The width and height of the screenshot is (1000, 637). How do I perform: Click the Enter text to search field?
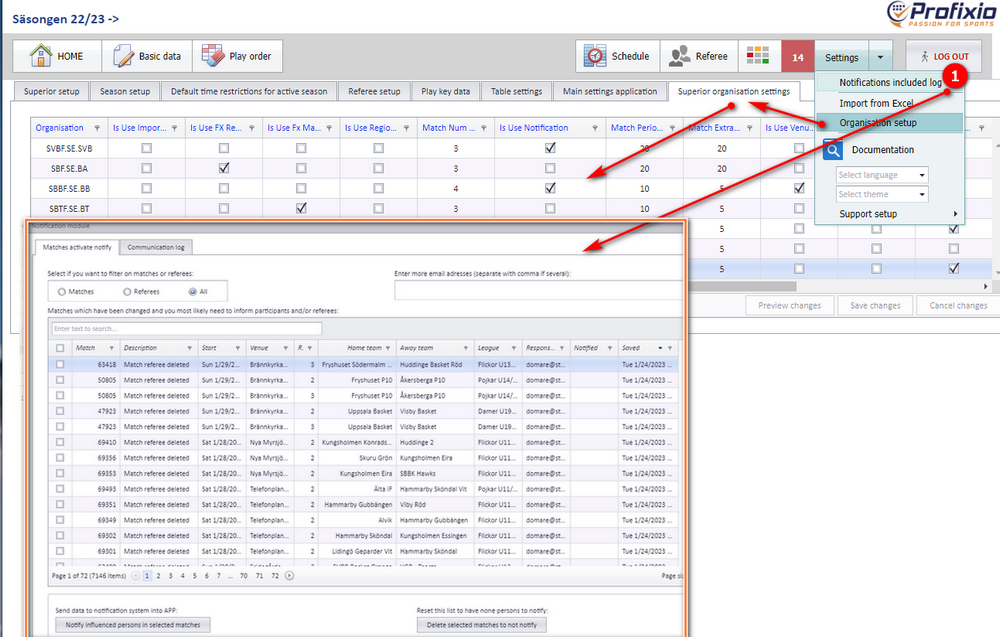click(x=187, y=329)
